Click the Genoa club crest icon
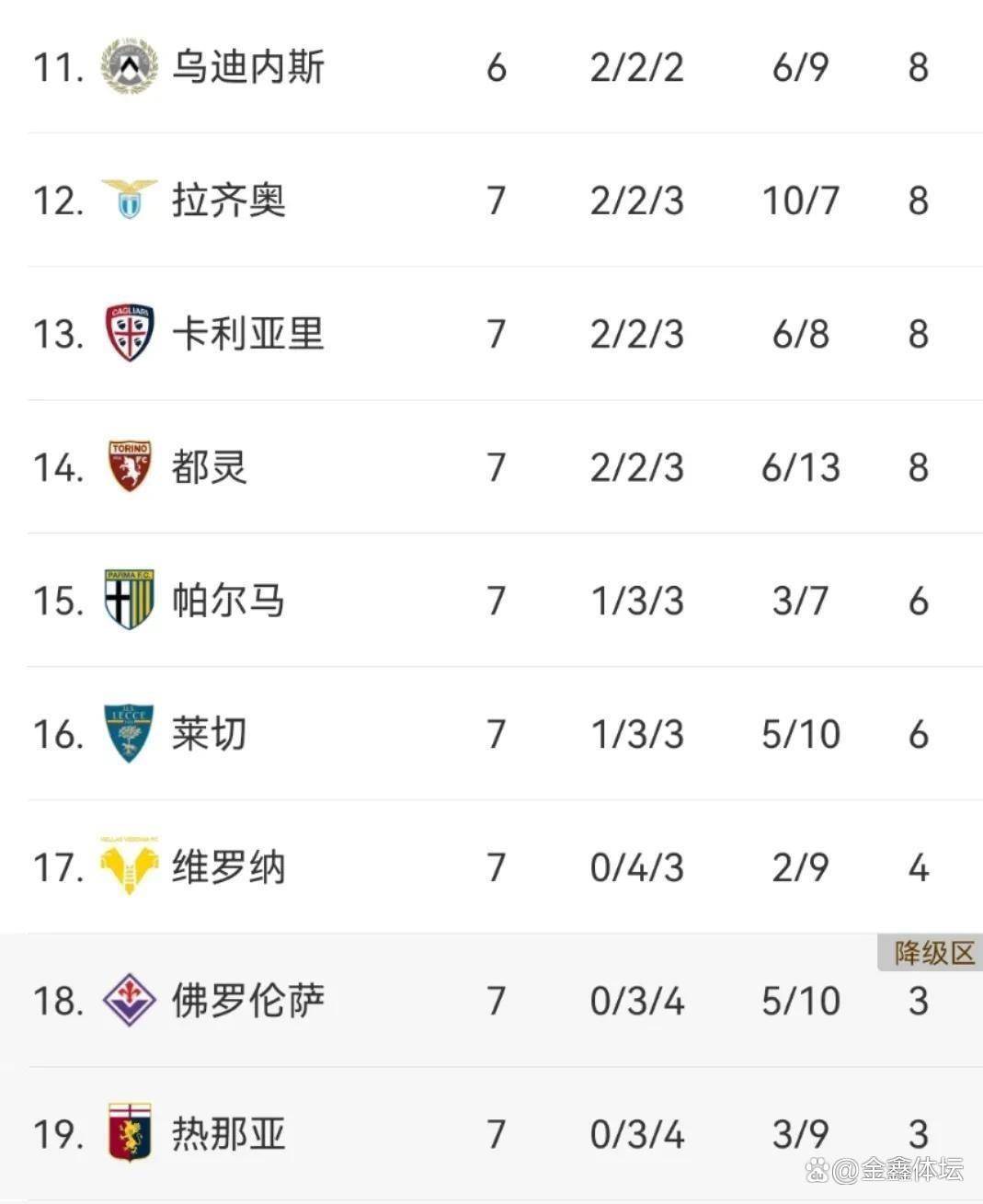The width and height of the screenshot is (983, 1204). [x=129, y=1132]
